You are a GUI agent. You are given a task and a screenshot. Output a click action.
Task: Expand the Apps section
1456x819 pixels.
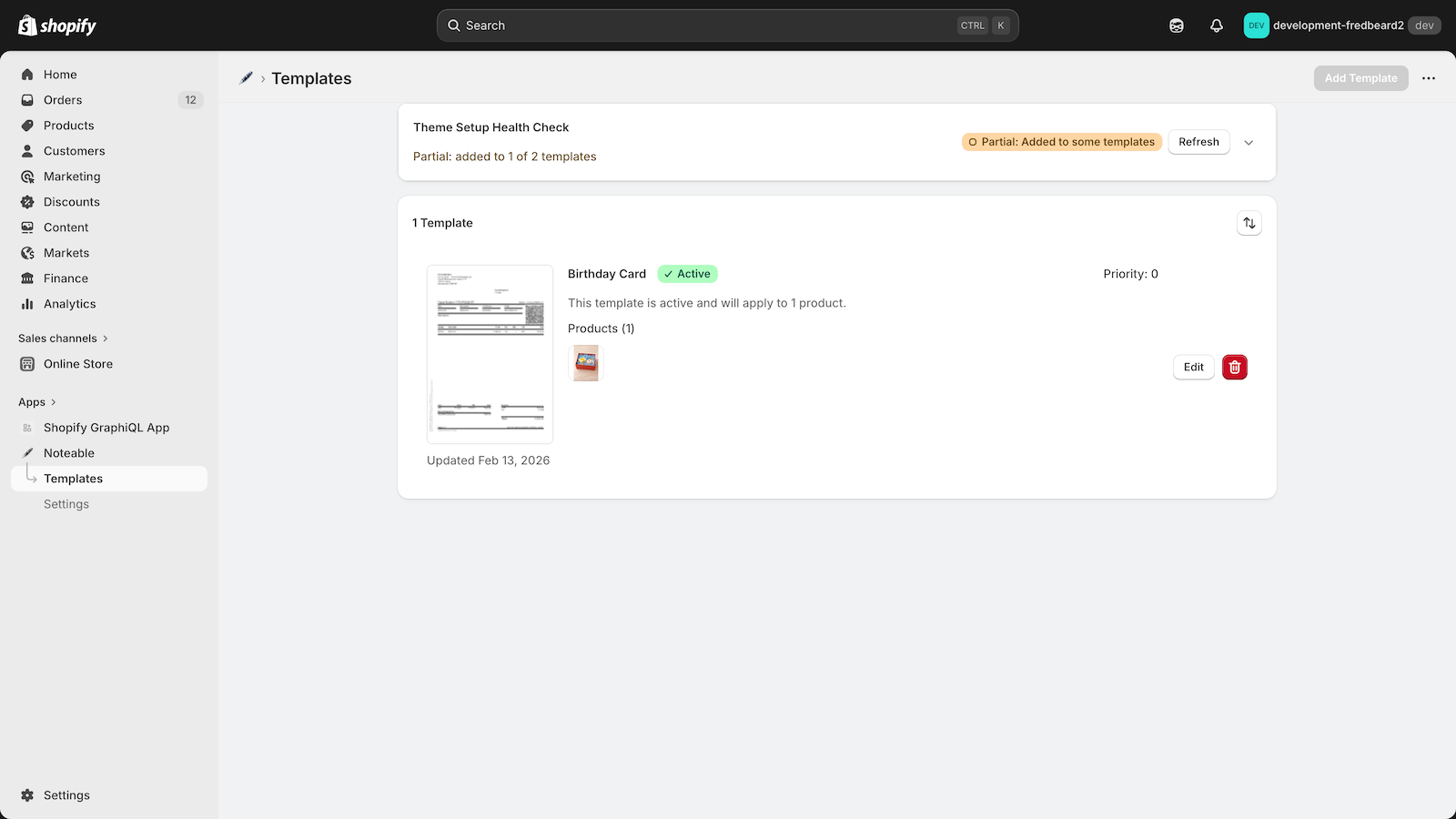pyautogui.click(x=36, y=401)
